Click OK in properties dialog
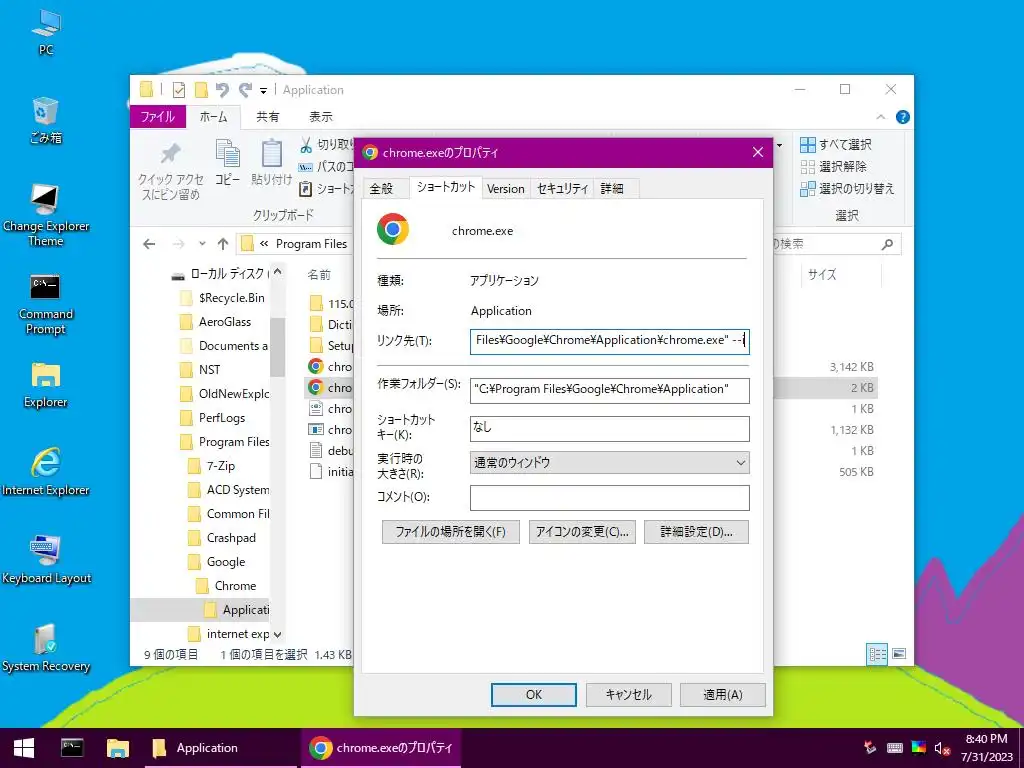The width and height of the screenshot is (1024, 768). point(534,695)
